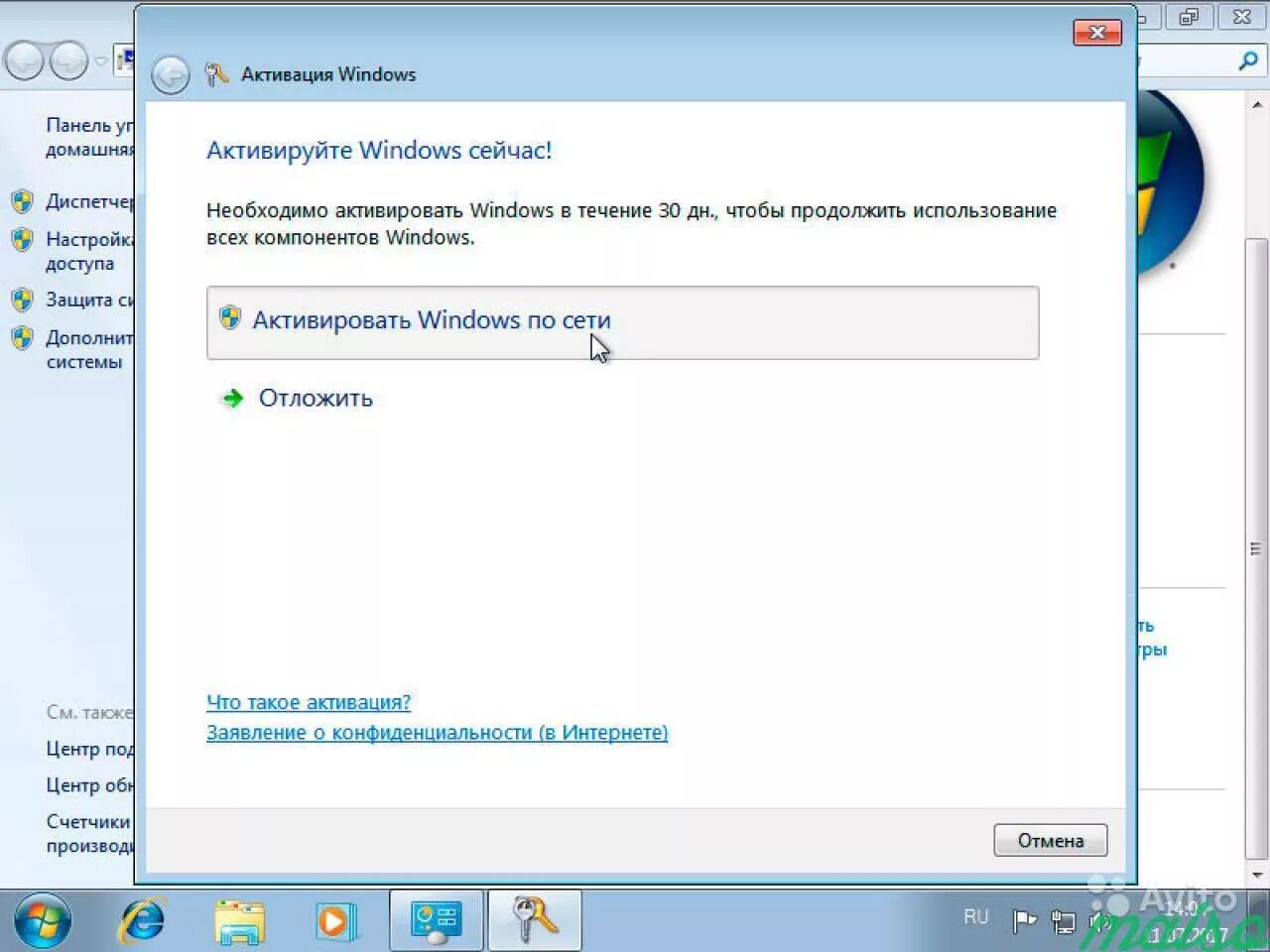Open Центр обновления link in background sidebar
Image resolution: width=1270 pixels, height=952 pixels.
click(89, 784)
